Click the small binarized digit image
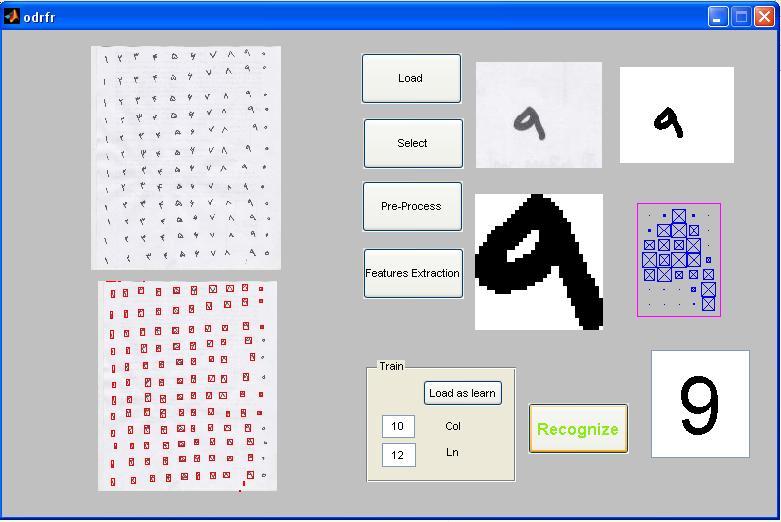 coord(677,115)
